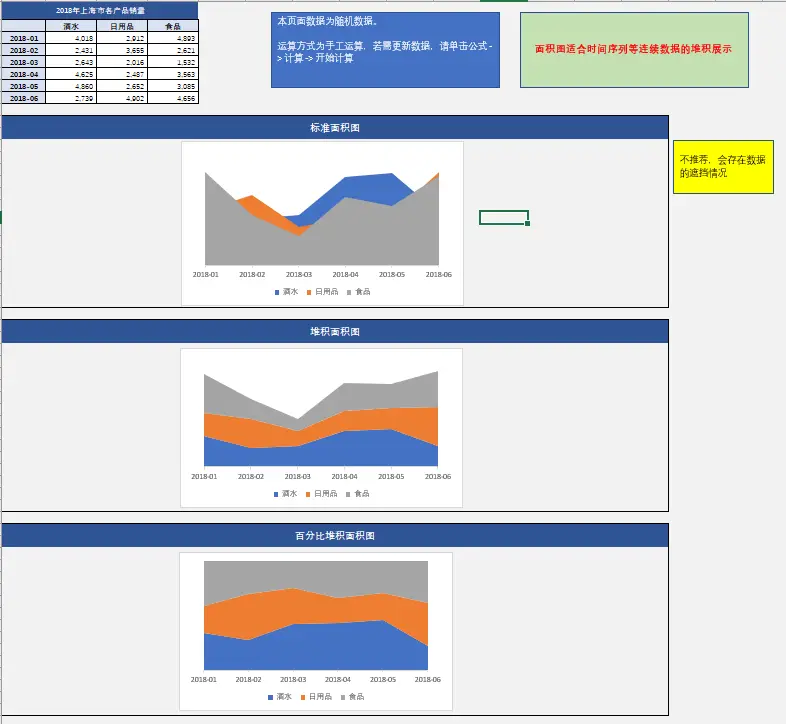Click the blue 酒水 area in standard area chart
The image size is (786, 724).
click(x=368, y=188)
